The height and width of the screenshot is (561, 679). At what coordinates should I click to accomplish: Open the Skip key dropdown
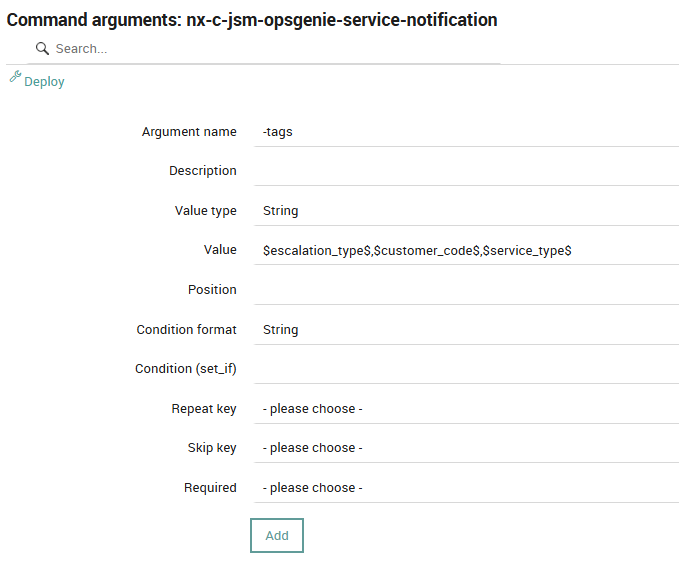[465, 448]
